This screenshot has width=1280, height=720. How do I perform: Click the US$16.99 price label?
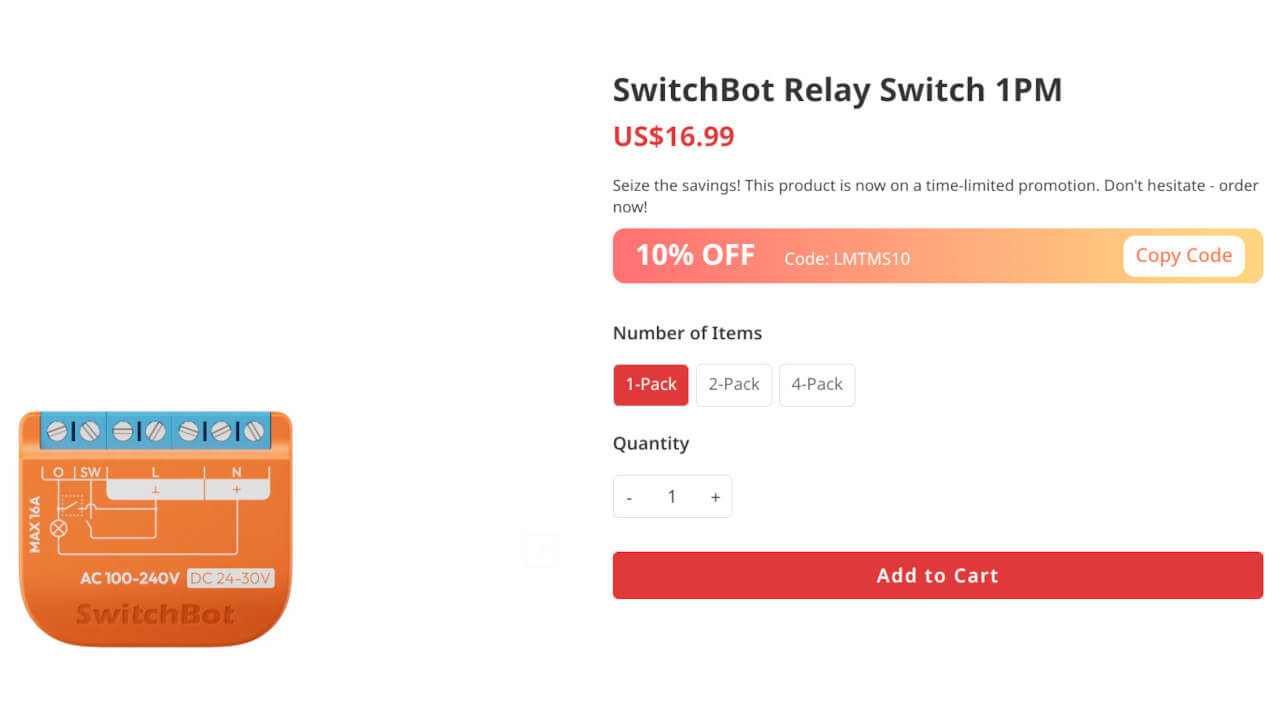(673, 136)
